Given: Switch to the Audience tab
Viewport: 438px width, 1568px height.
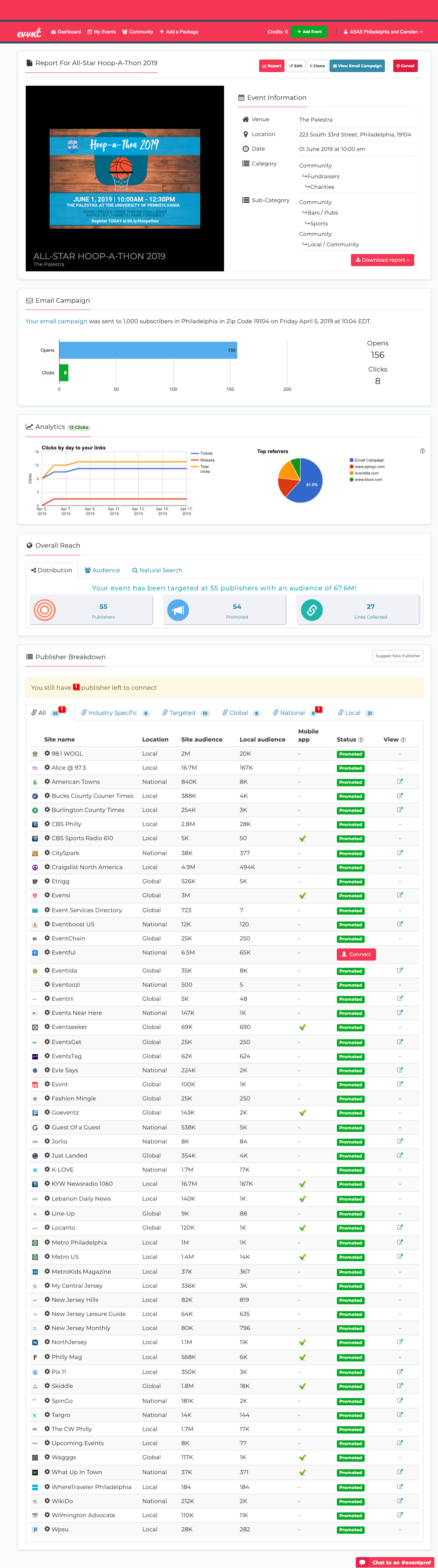Looking at the screenshot, I should tap(102, 570).
